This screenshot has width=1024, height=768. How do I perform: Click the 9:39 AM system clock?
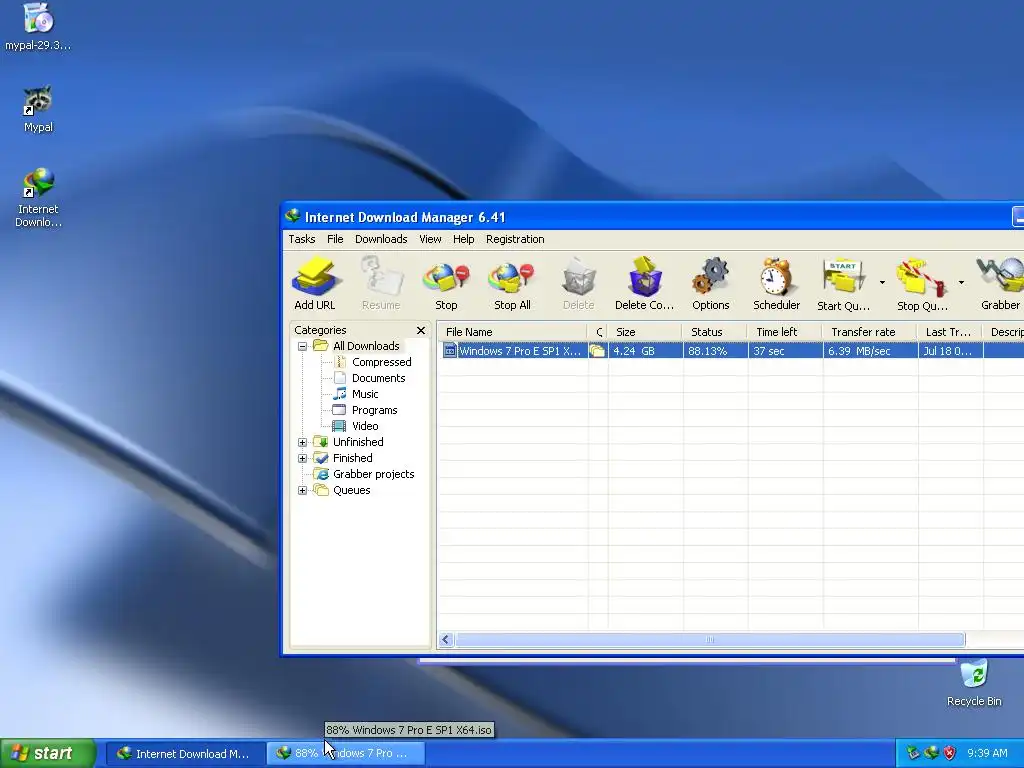[987, 753]
